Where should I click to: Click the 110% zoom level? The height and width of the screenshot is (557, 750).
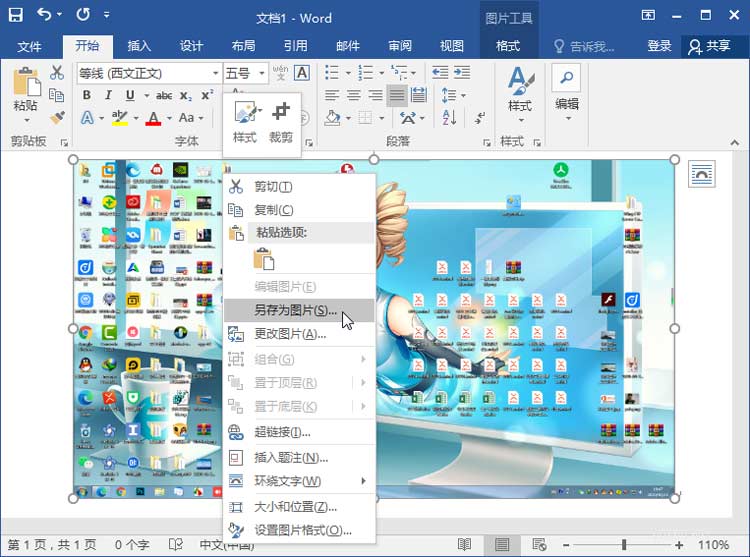click(x=713, y=545)
